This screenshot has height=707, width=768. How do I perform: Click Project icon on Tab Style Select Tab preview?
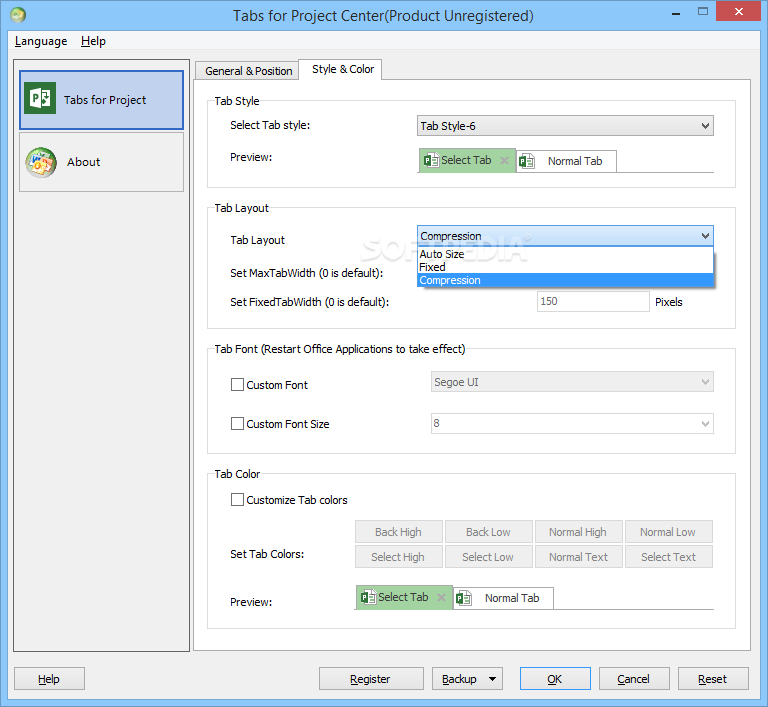click(431, 160)
